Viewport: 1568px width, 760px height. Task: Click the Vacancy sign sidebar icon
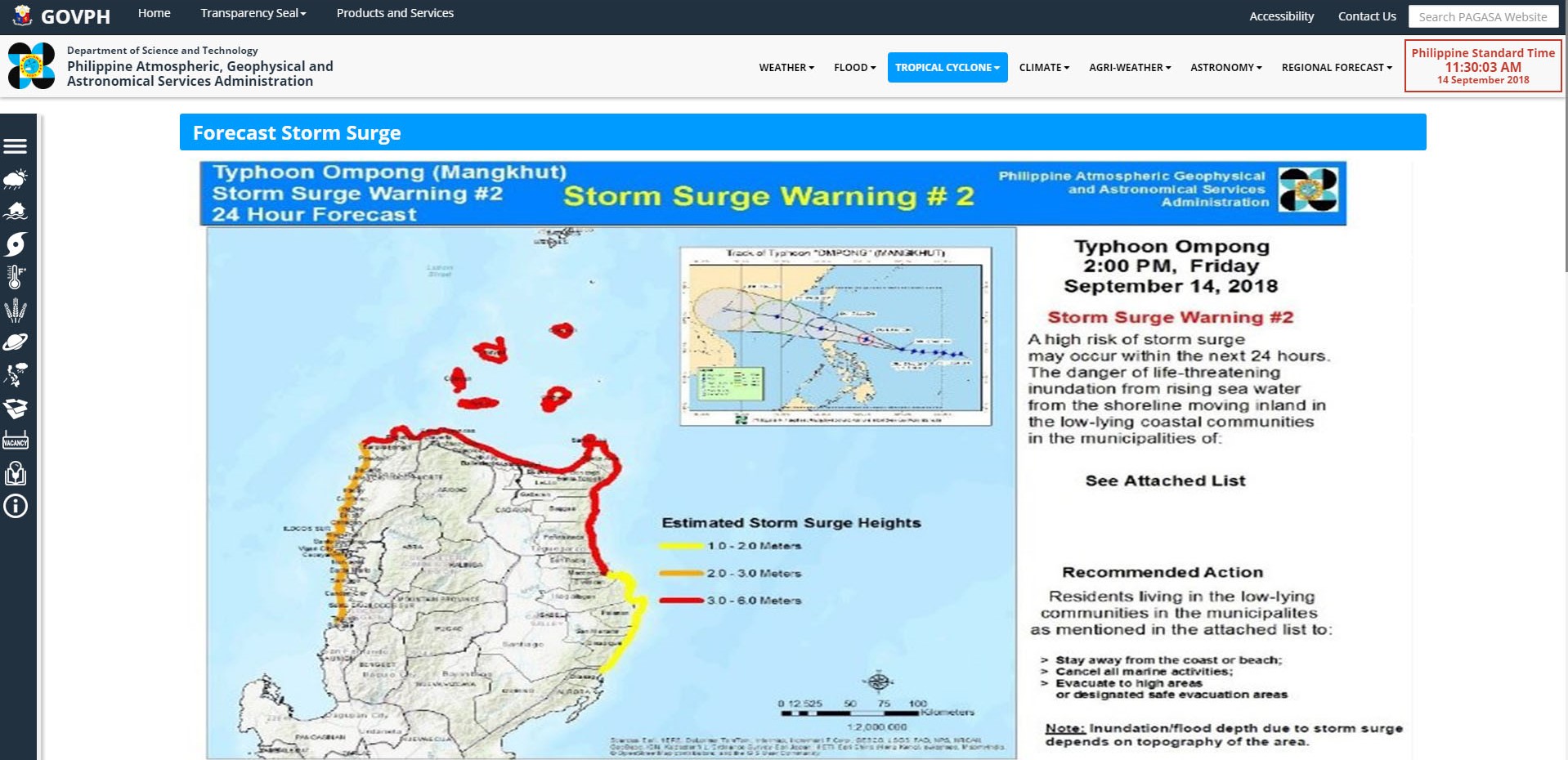[x=16, y=440]
